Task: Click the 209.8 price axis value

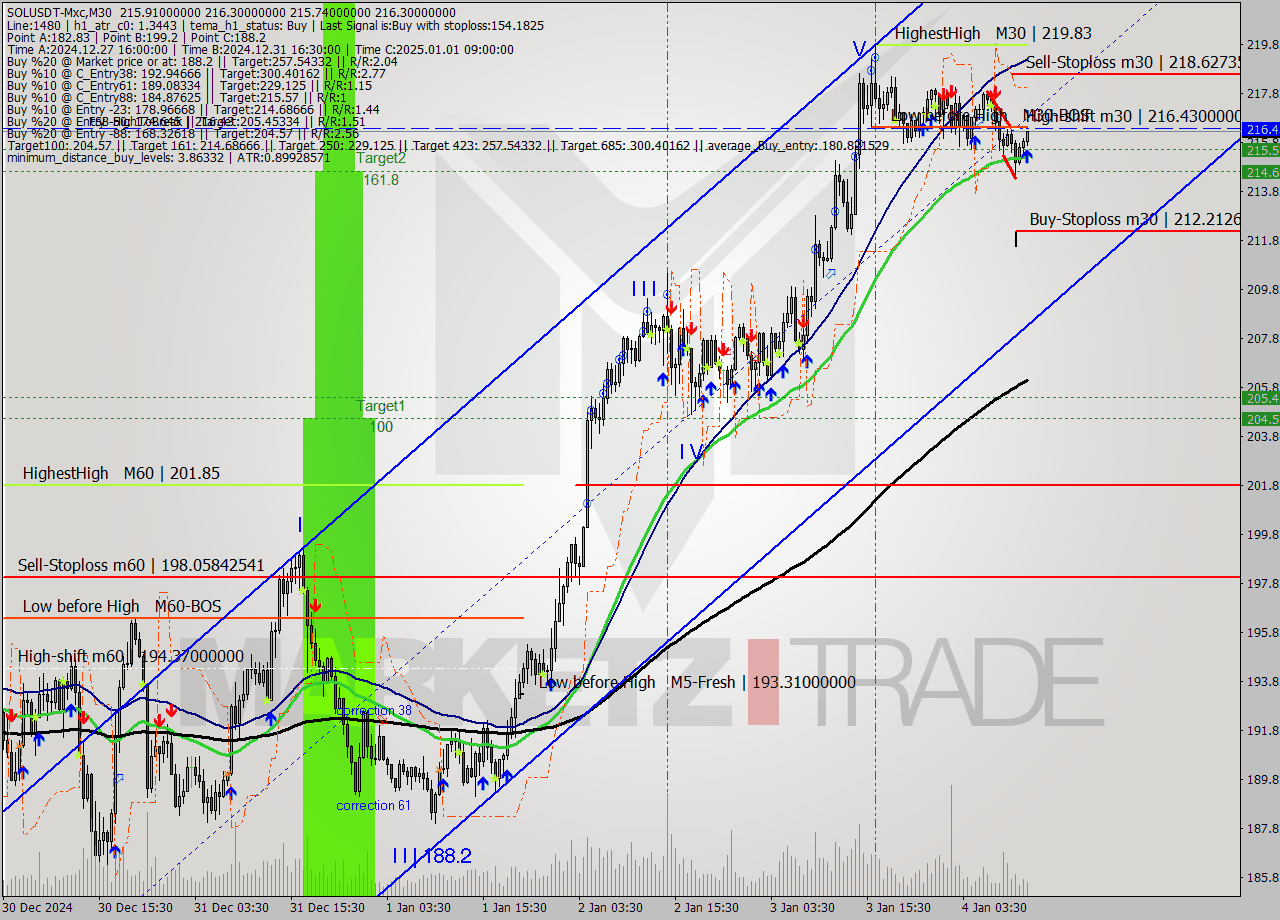Action: pyautogui.click(x=1261, y=289)
